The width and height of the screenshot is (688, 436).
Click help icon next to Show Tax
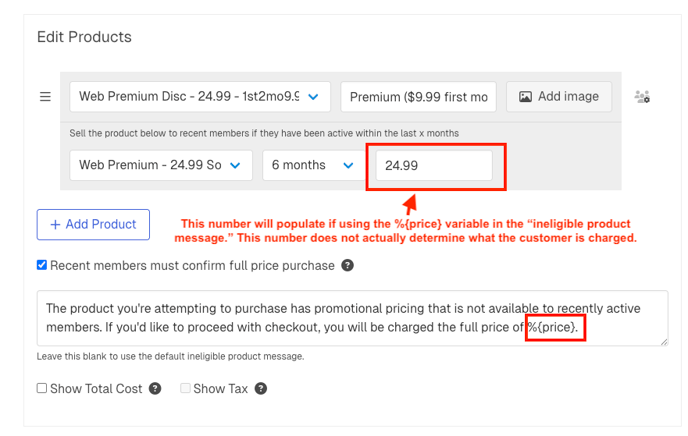259,389
